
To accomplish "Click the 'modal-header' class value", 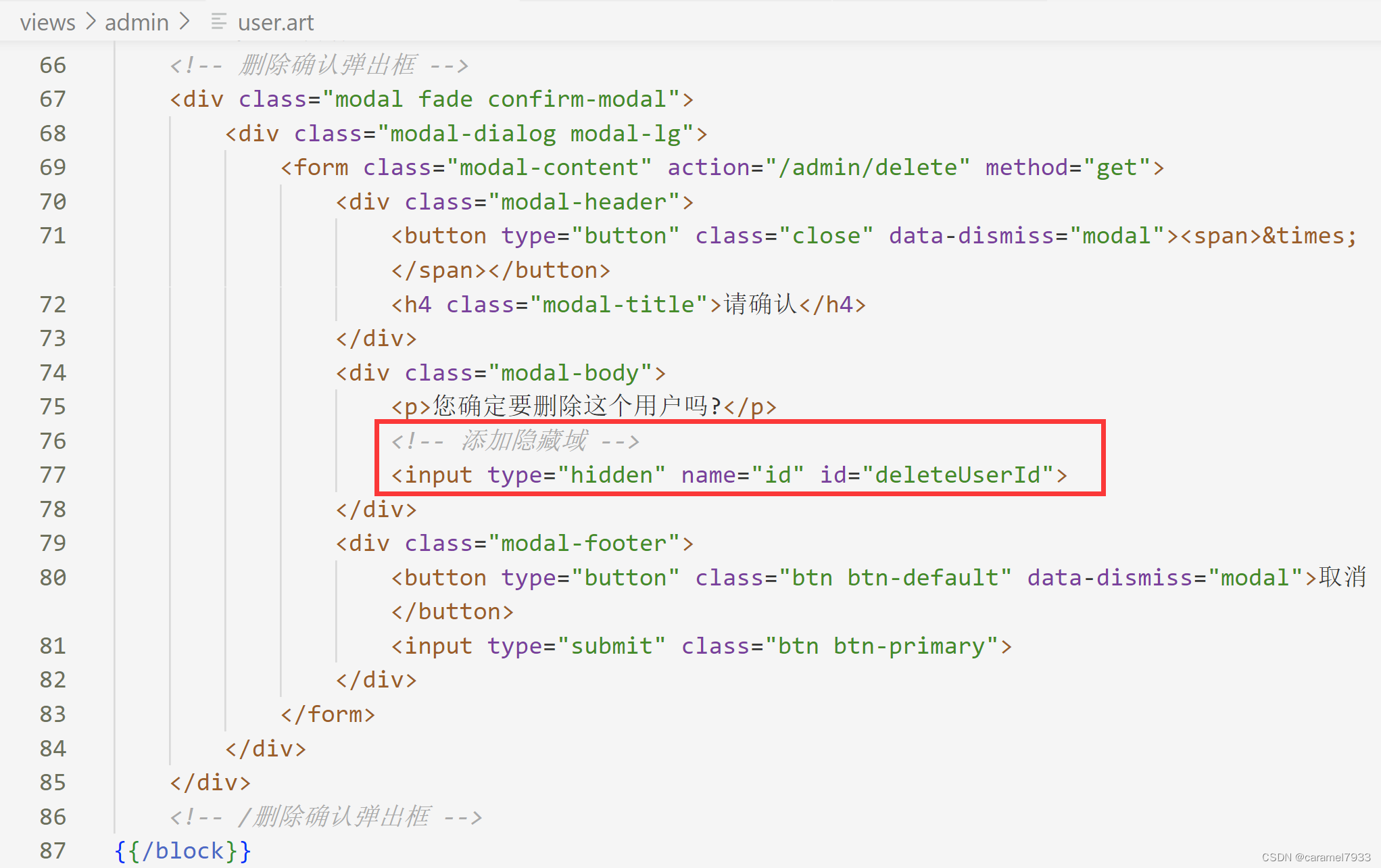I will click(x=584, y=201).
